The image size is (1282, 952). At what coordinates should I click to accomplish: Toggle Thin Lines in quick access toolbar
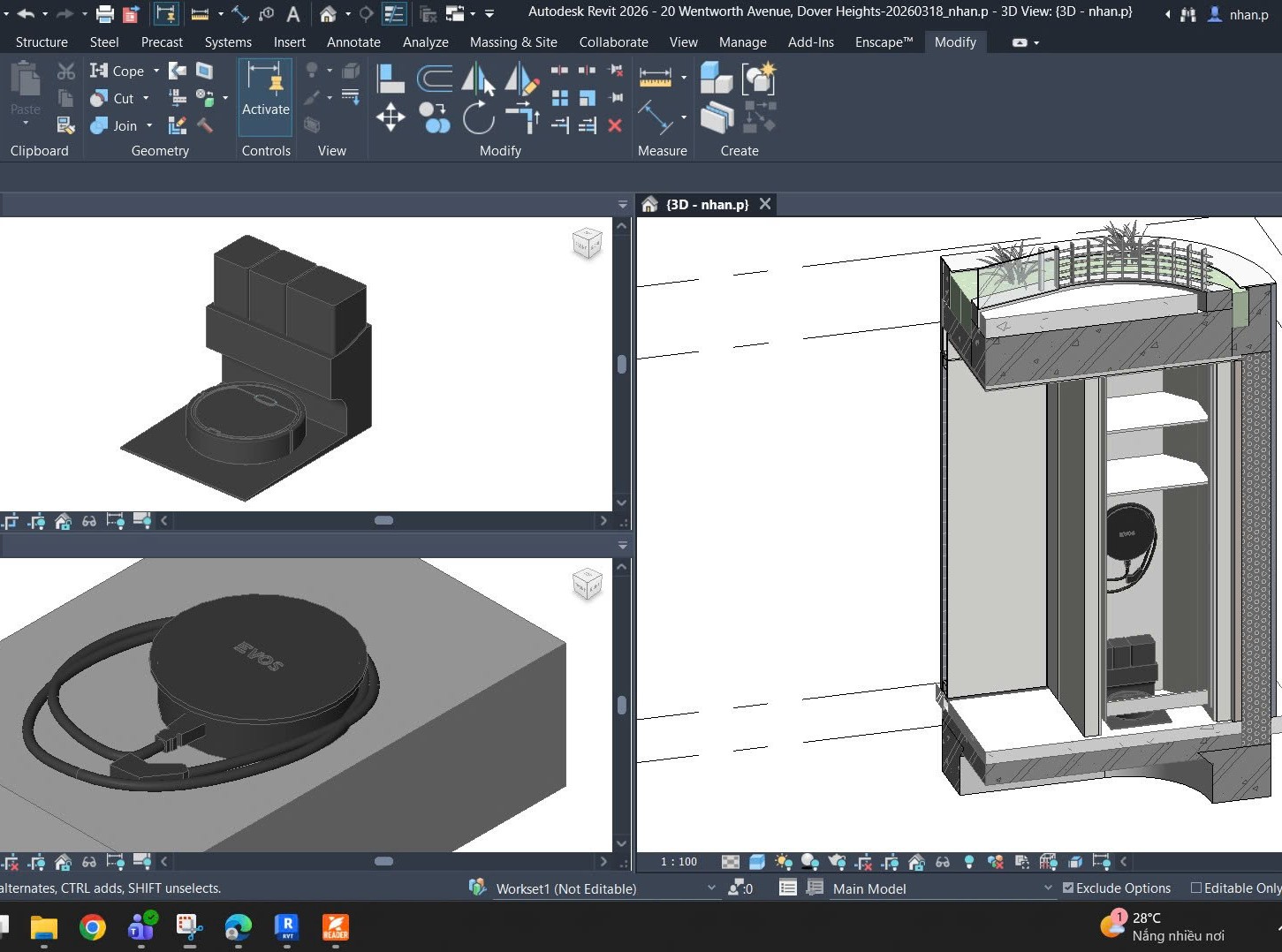[x=394, y=13]
